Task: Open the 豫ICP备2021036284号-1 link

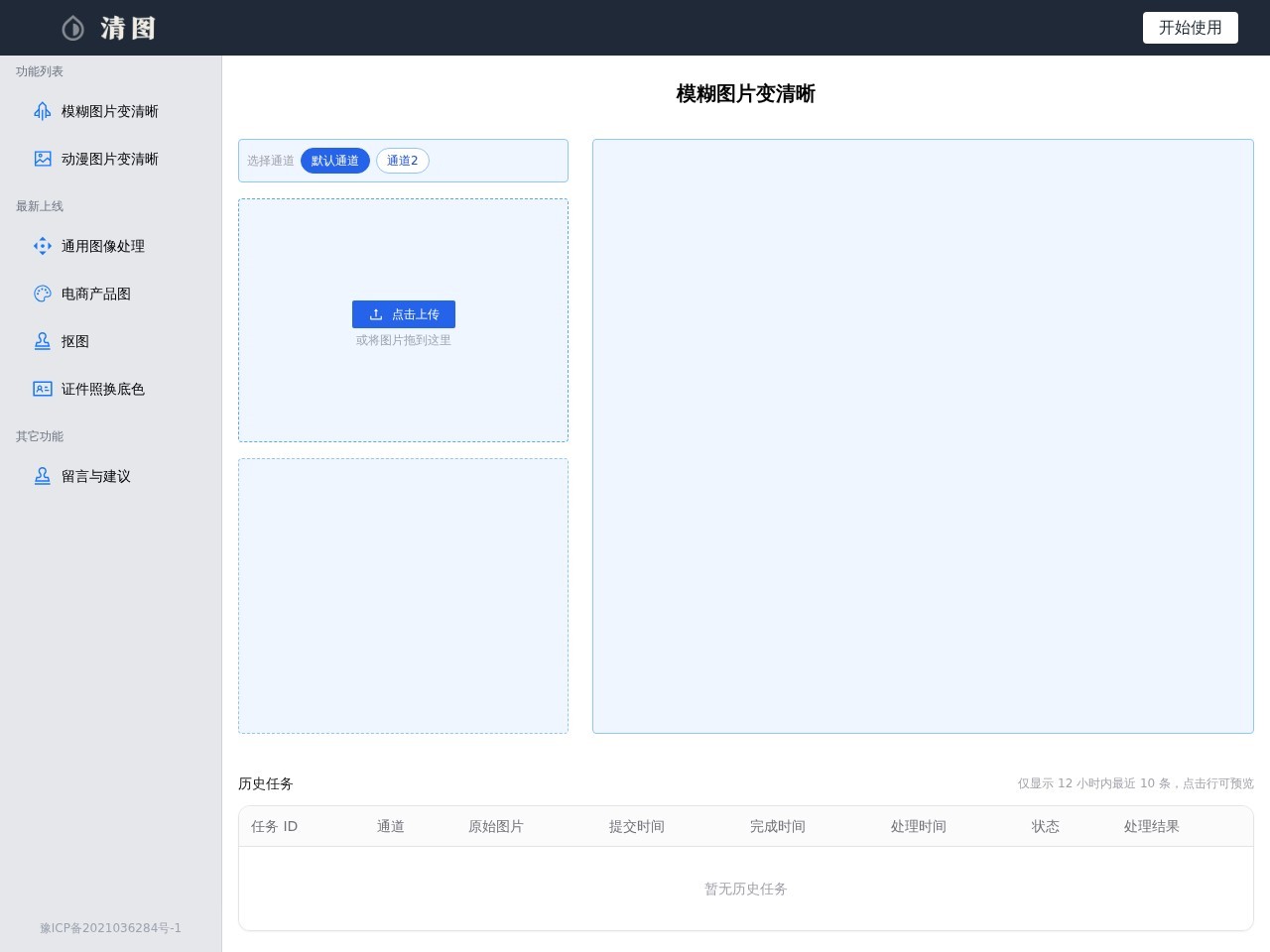Action: point(111,928)
